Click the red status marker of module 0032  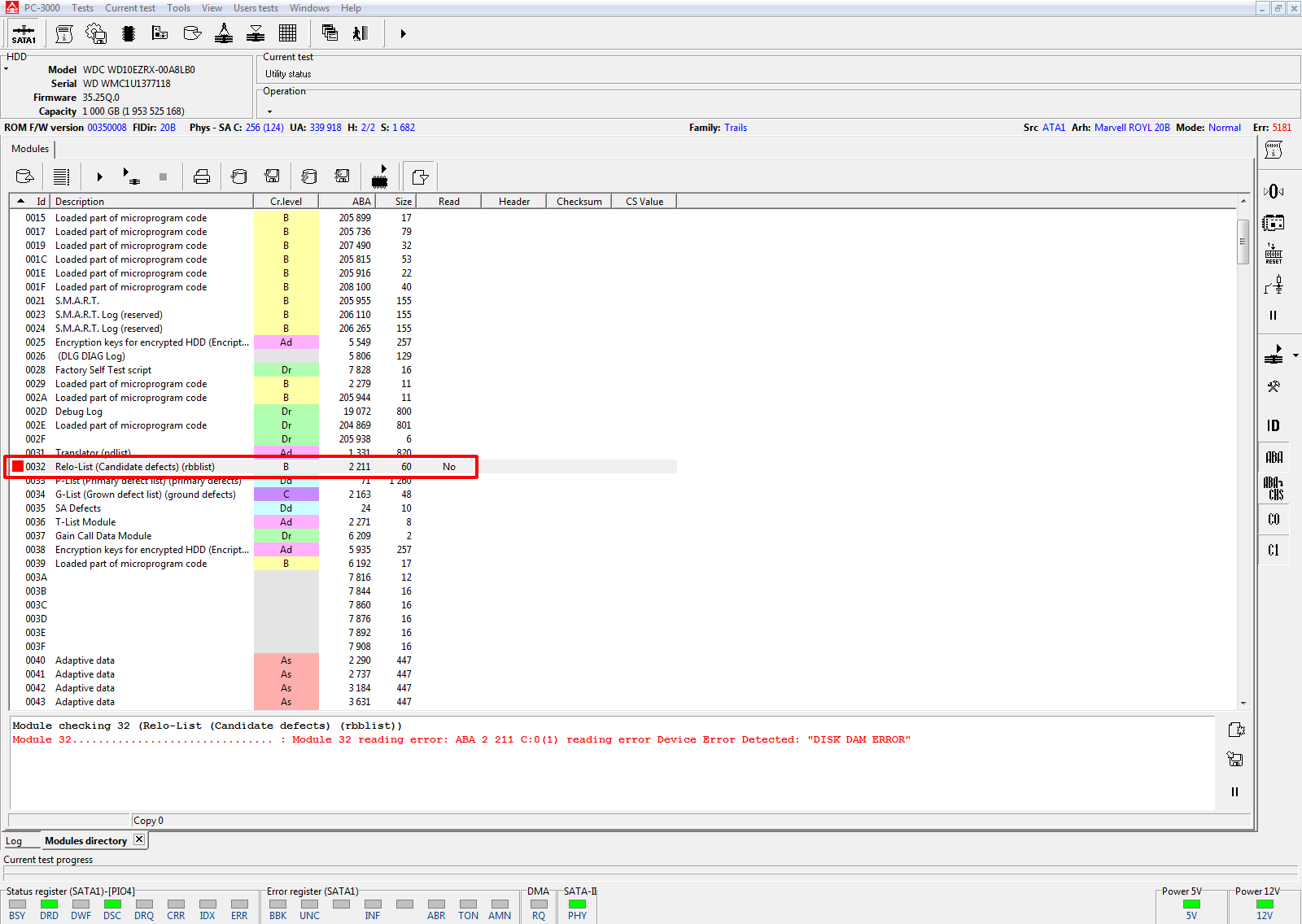coord(18,466)
